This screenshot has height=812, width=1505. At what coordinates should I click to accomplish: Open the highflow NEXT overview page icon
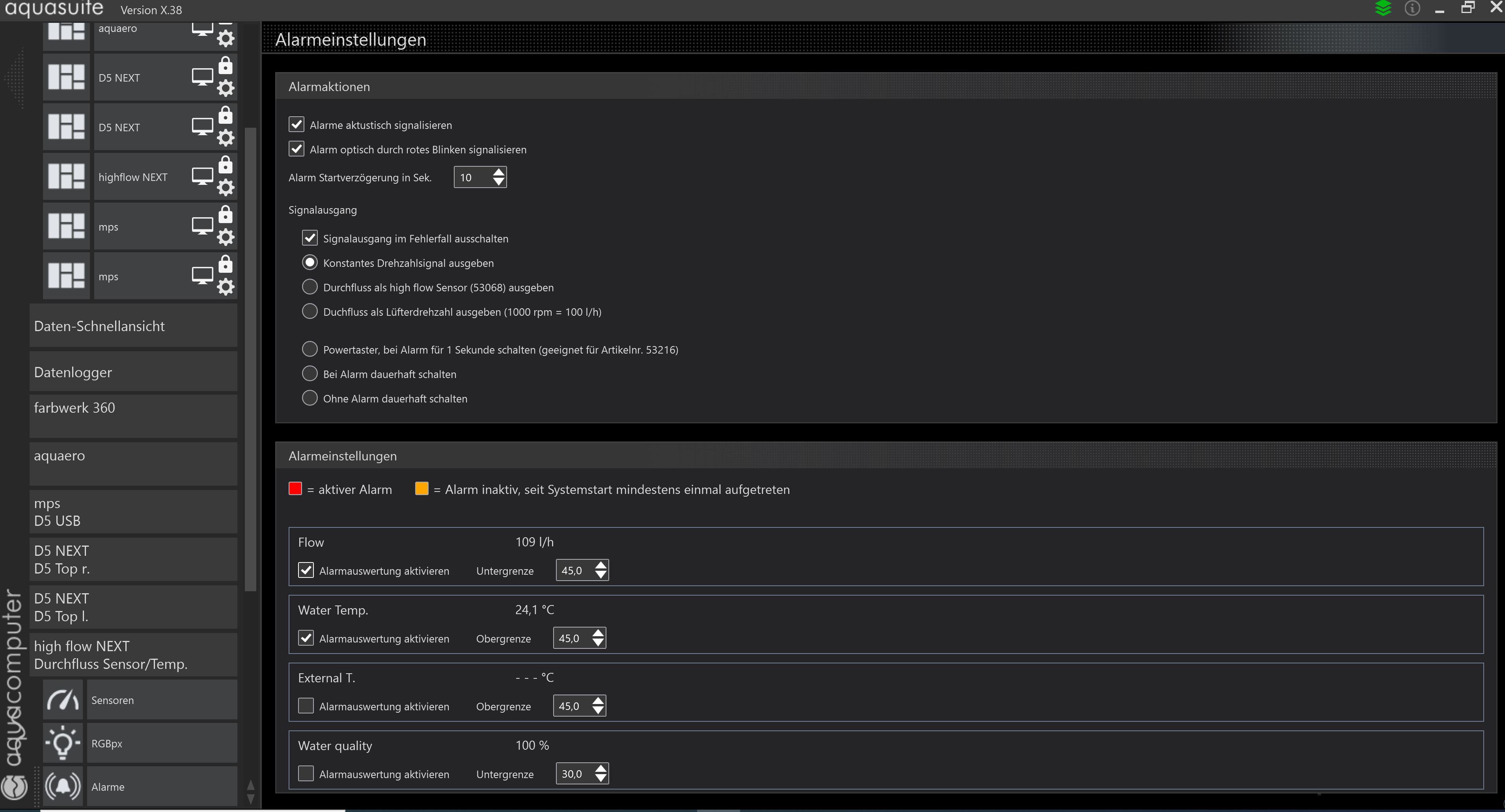click(x=66, y=177)
